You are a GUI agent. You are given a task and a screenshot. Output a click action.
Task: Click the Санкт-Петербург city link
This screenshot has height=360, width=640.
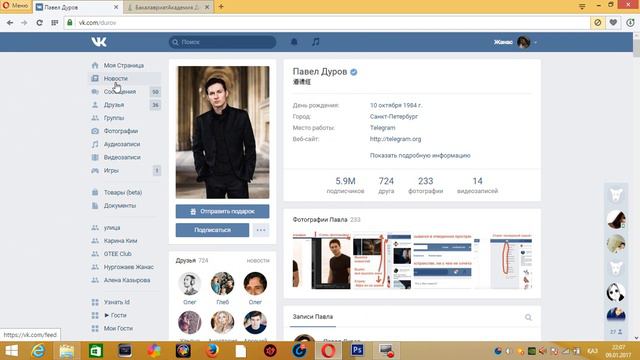pos(394,116)
